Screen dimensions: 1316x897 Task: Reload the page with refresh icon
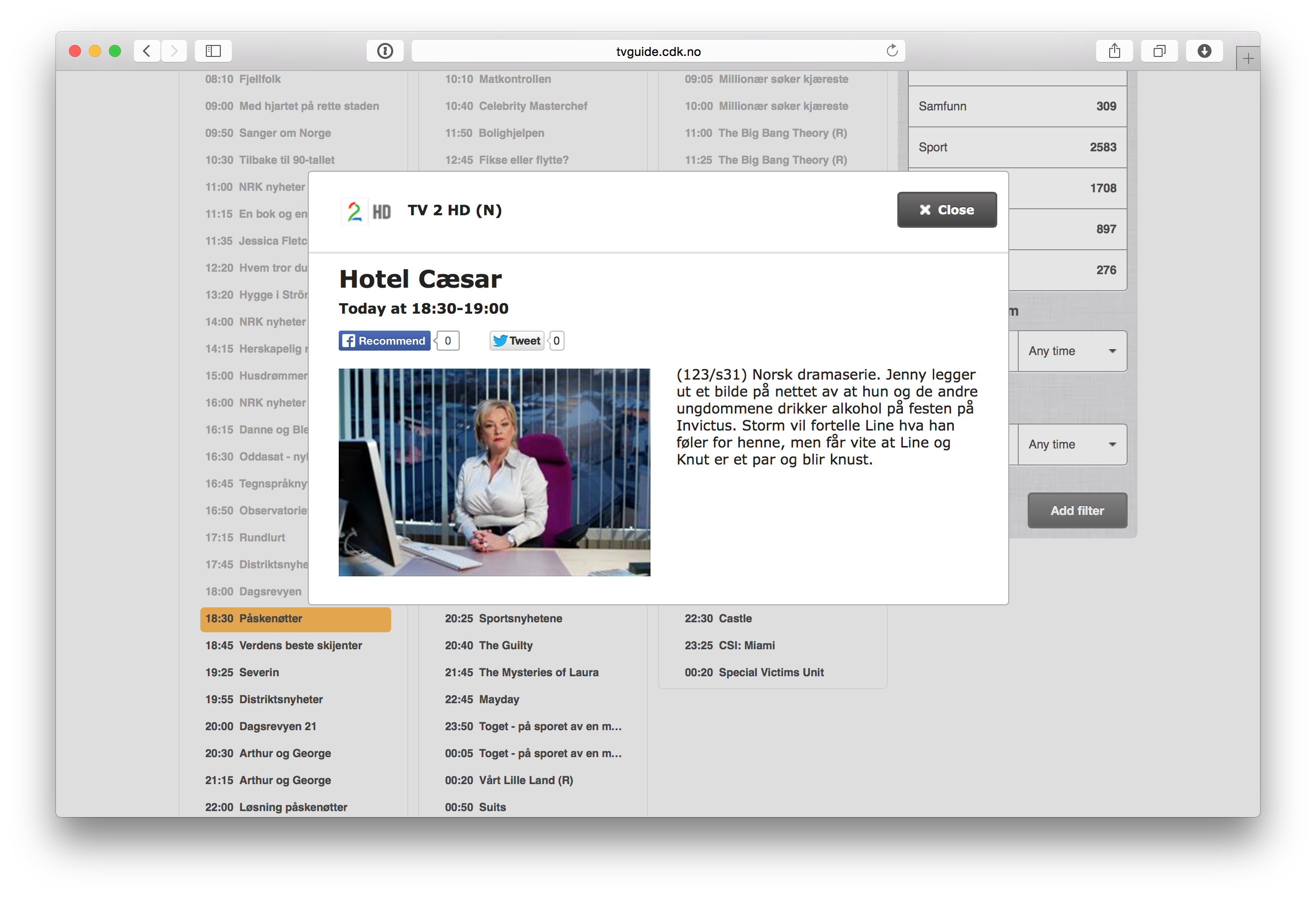click(x=892, y=51)
